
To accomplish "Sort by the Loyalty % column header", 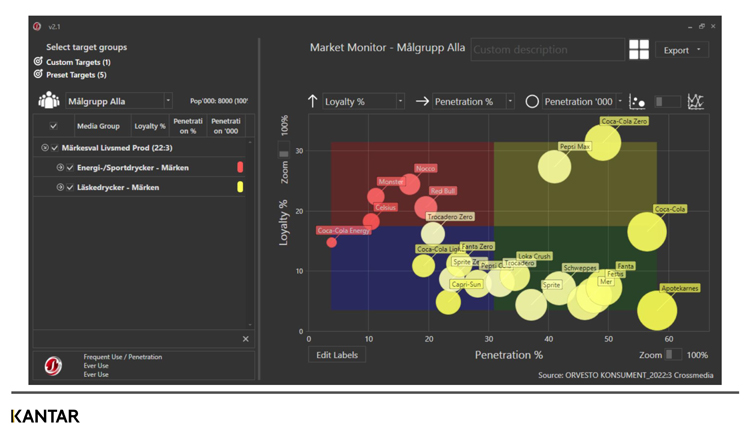I will [150, 126].
